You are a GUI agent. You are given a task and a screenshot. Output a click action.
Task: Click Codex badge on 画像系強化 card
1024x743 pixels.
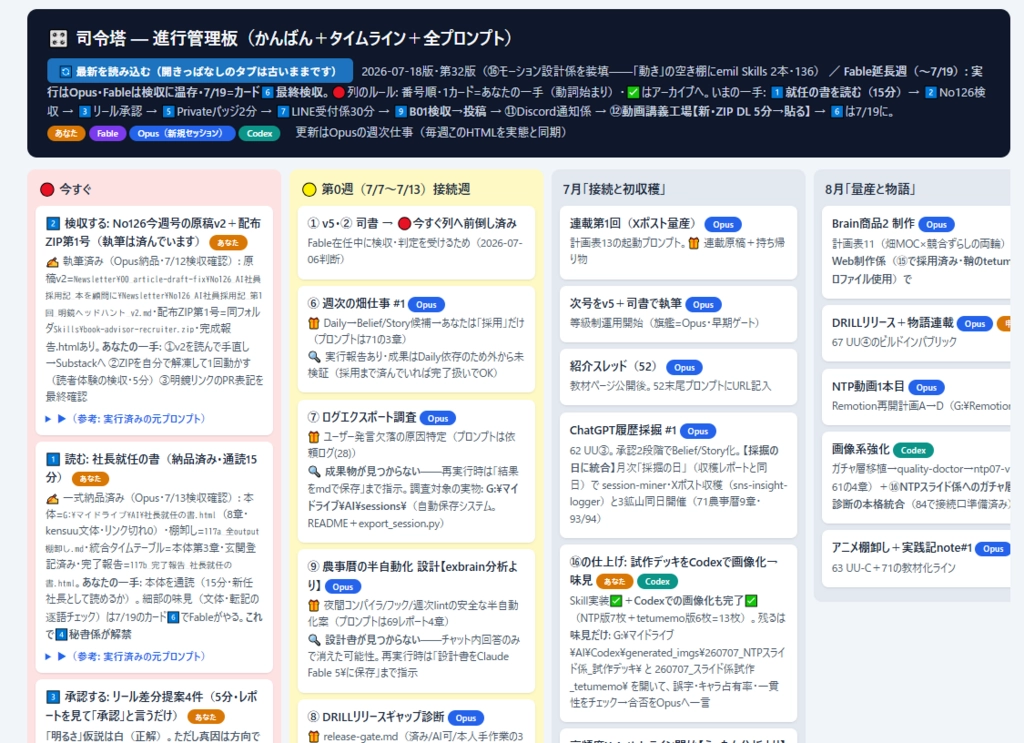[913, 450]
